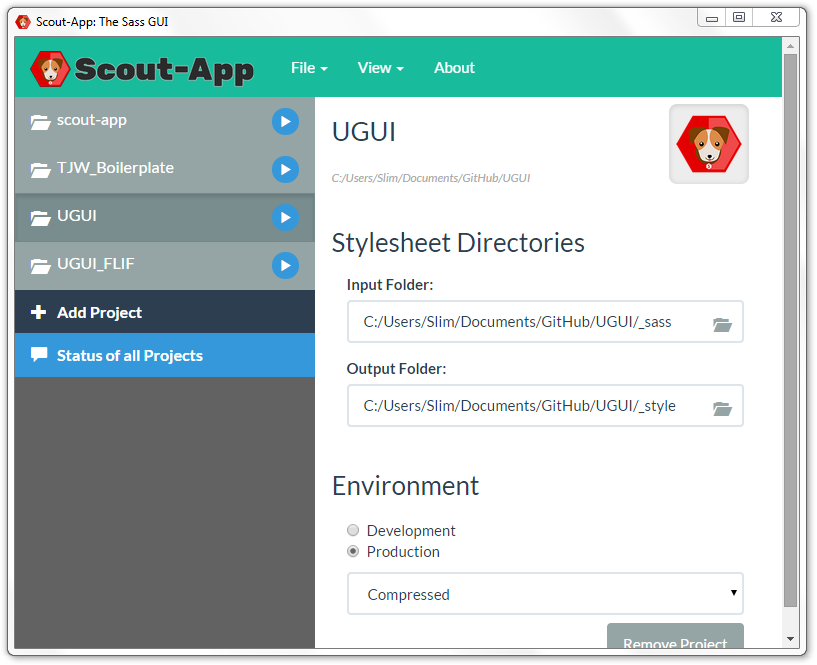
Task: Click Add Project
Action: pos(165,312)
